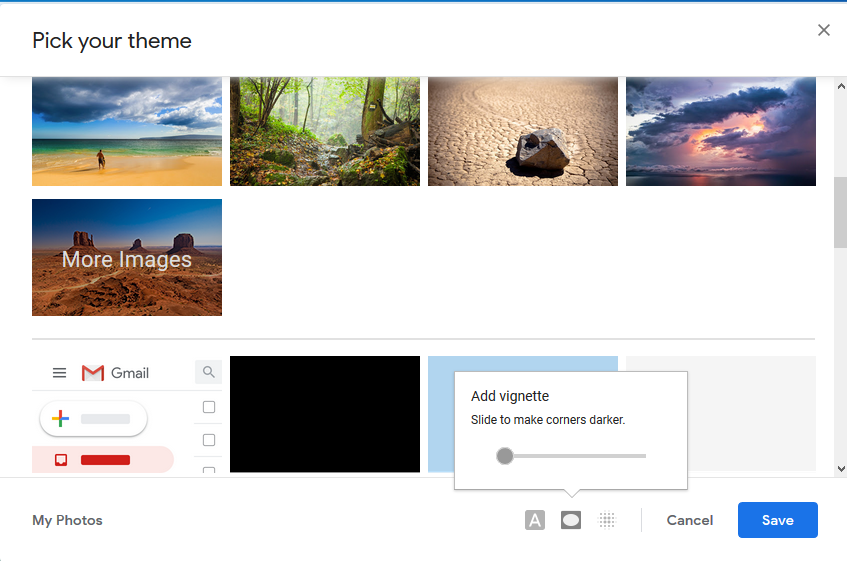The height and width of the screenshot is (561, 847).
Task: Click Cancel to discard theme changes
Action: [x=689, y=520]
